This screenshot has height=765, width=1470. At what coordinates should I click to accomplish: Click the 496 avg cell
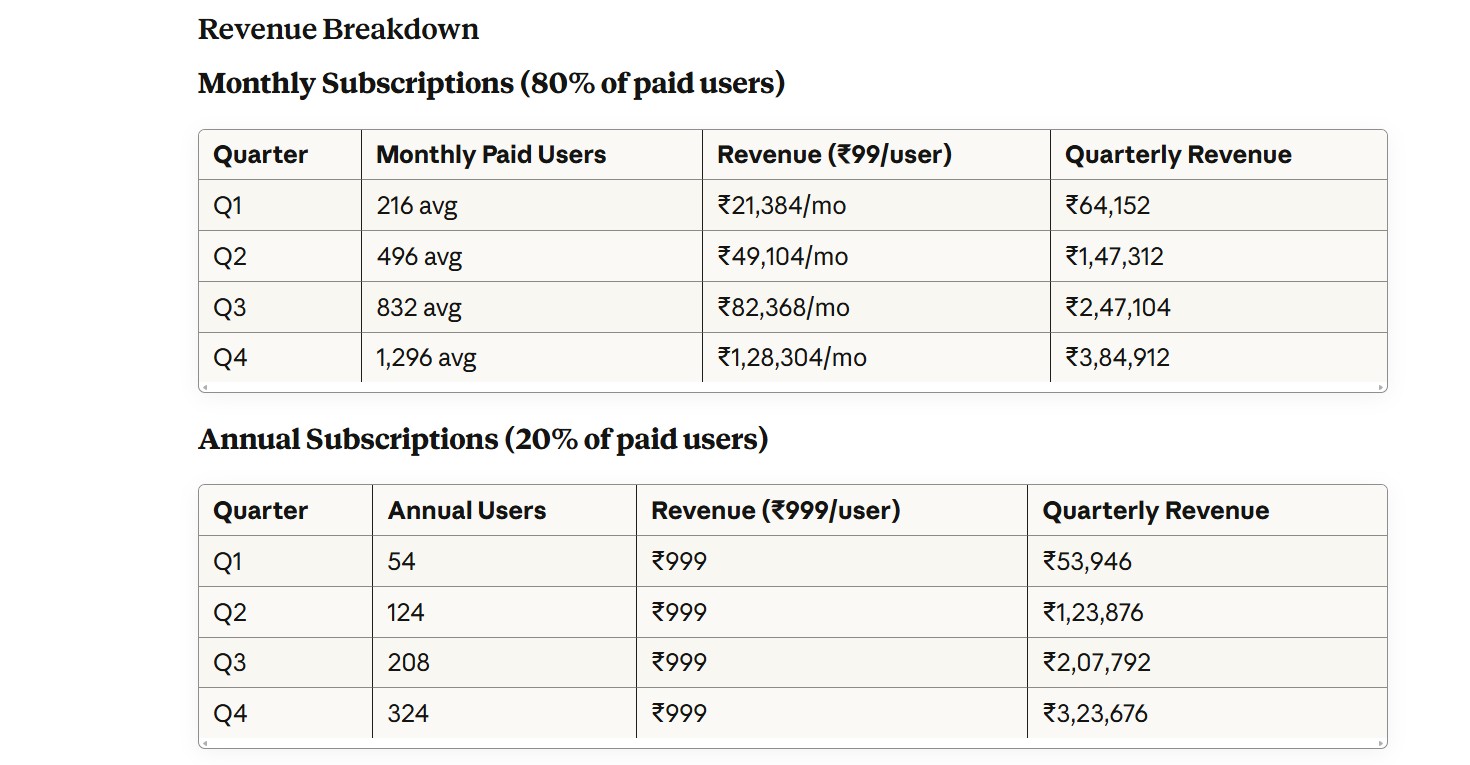[419, 257]
